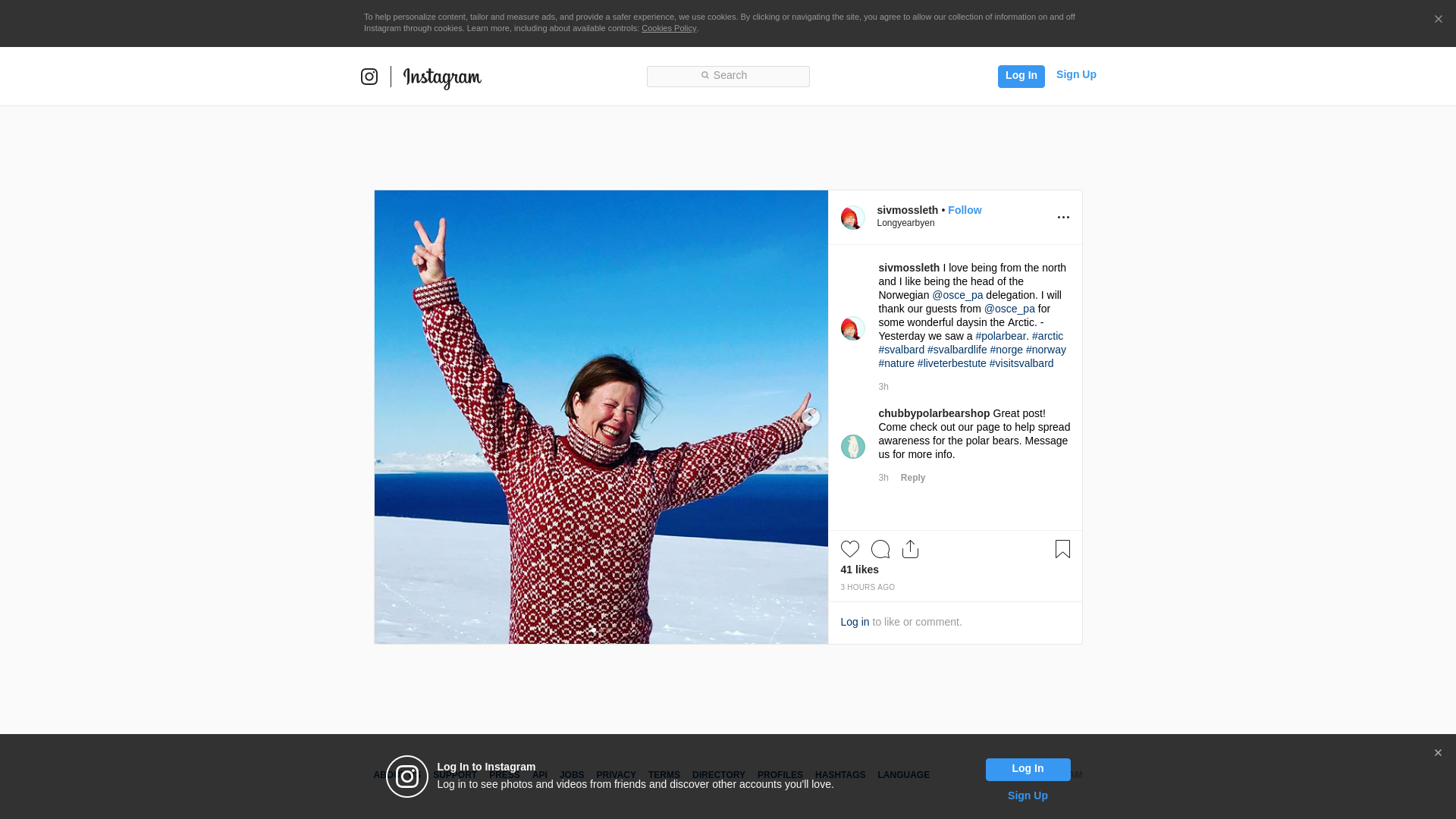Open the Cookies Policy link

pyautogui.click(x=668, y=28)
